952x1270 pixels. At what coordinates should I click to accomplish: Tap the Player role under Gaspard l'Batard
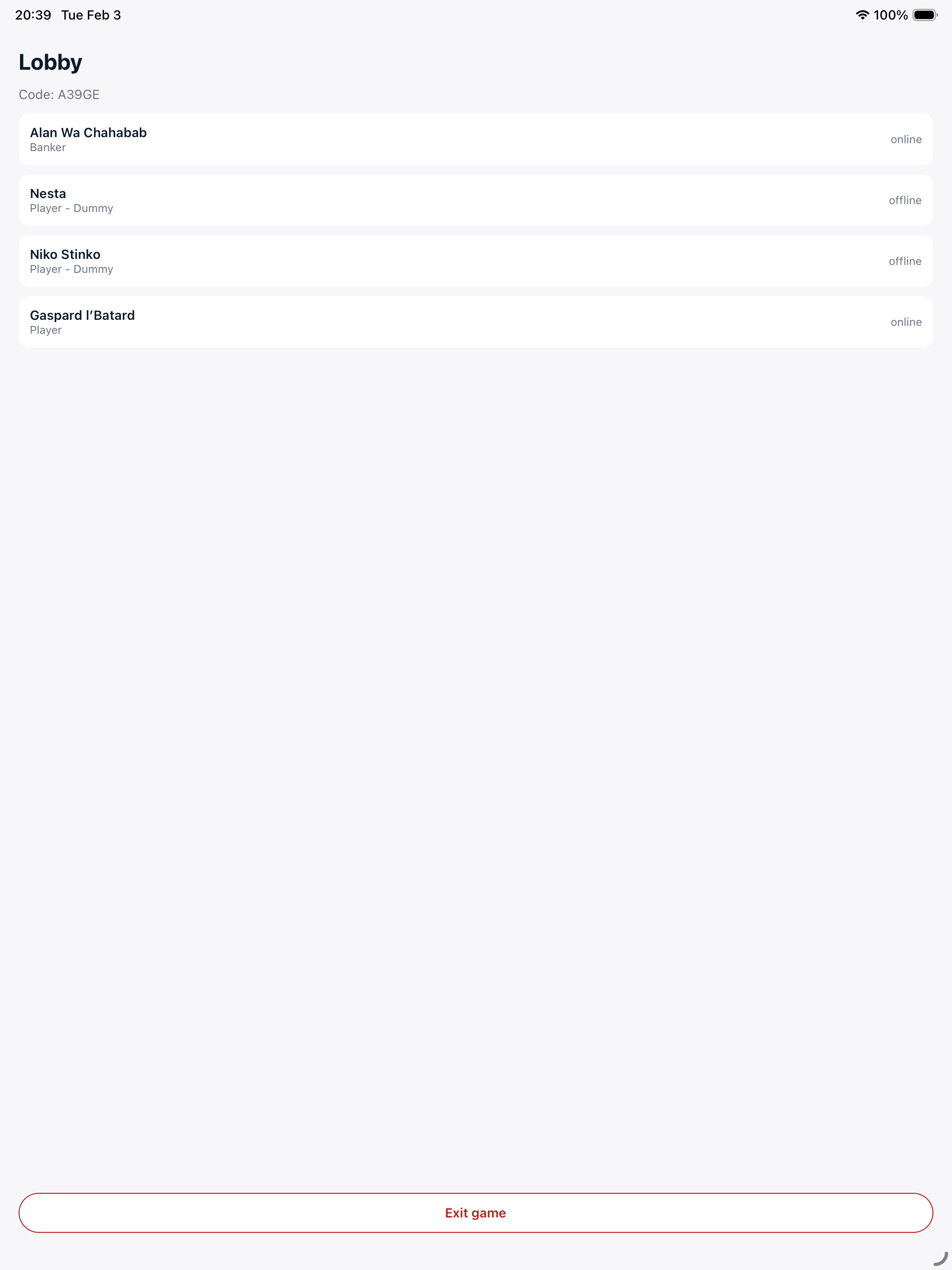pos(46,330)
